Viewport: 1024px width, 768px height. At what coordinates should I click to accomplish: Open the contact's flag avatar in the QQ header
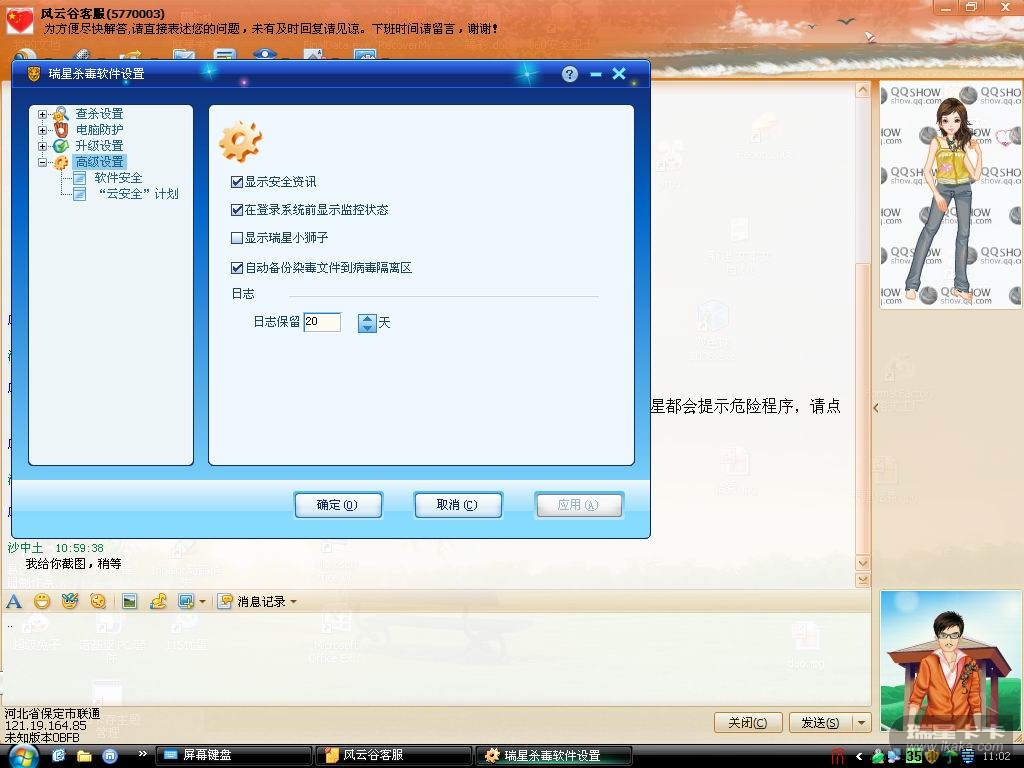pyautogui.click(x=19, y=20)
